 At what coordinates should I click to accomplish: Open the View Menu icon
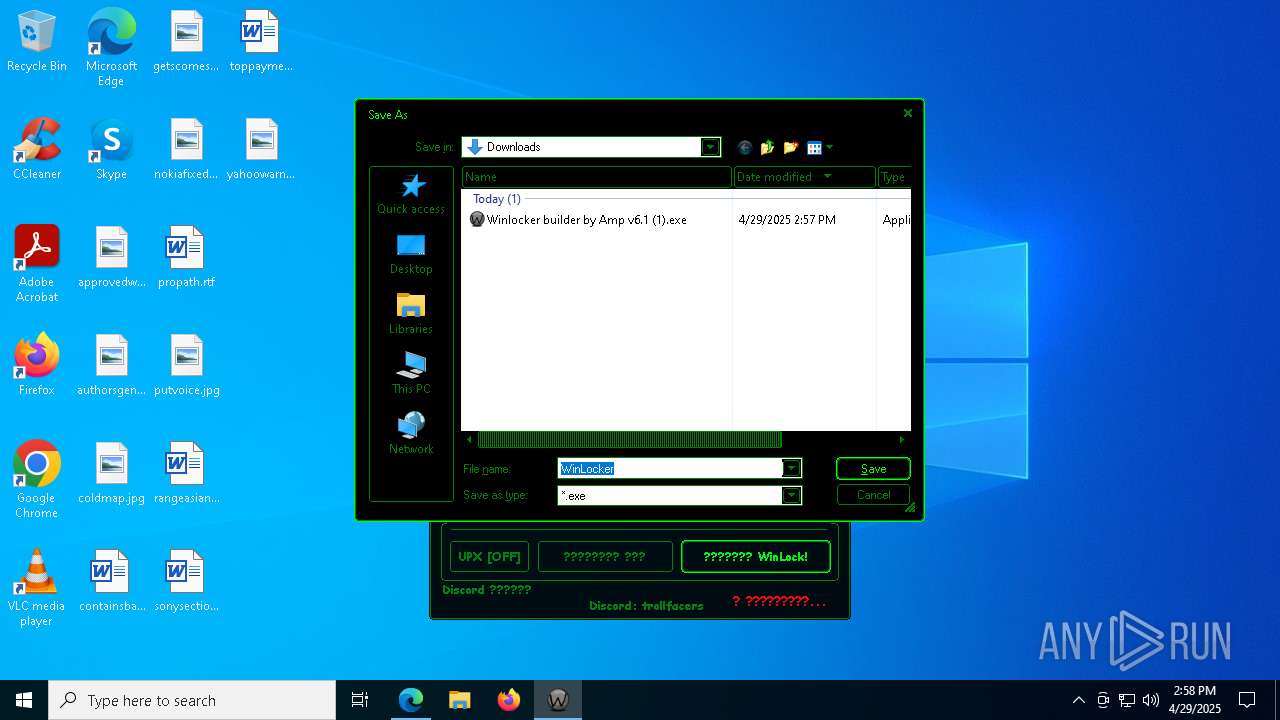[x=814, y=148]
